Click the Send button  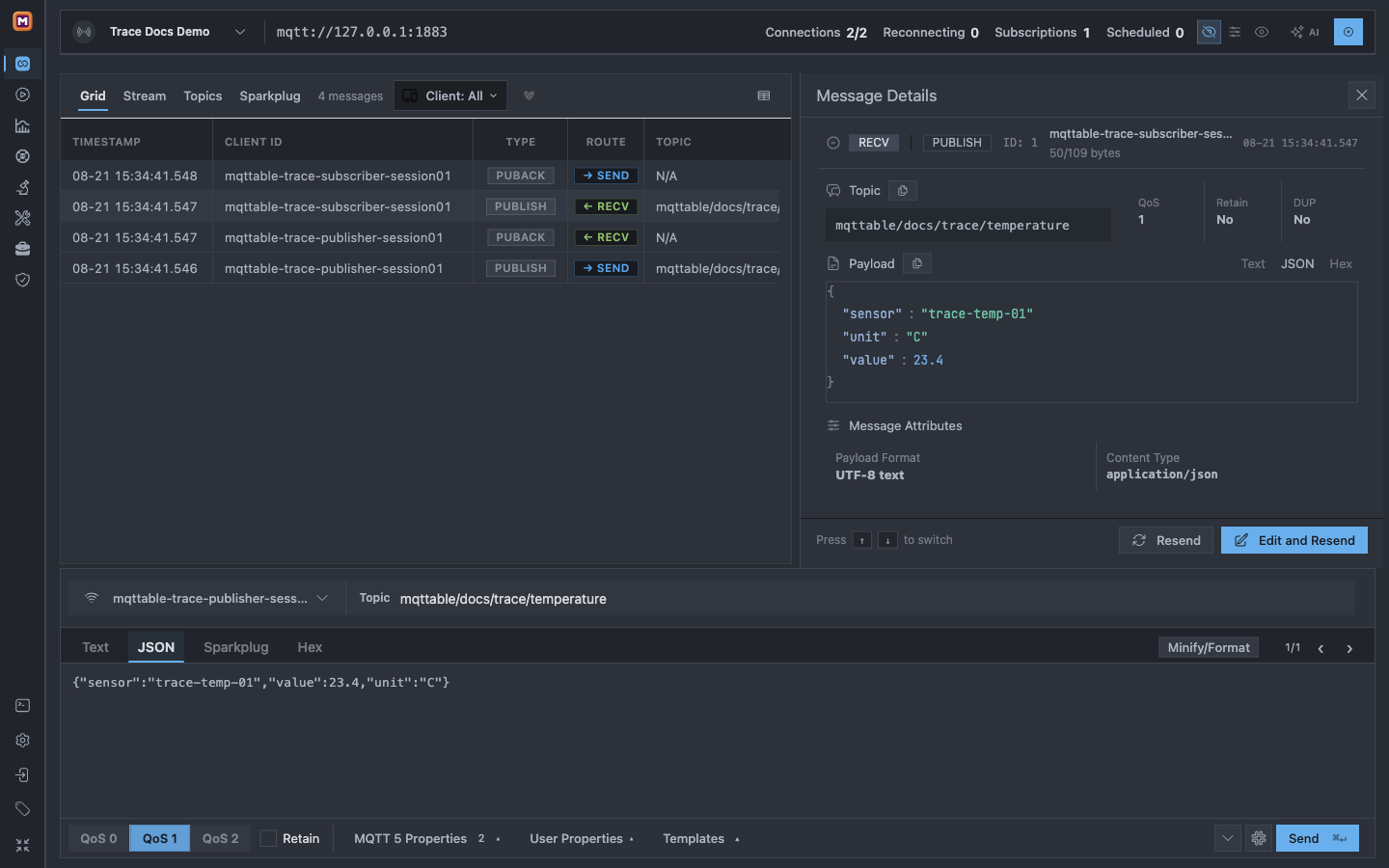(x=1318, y=838)
